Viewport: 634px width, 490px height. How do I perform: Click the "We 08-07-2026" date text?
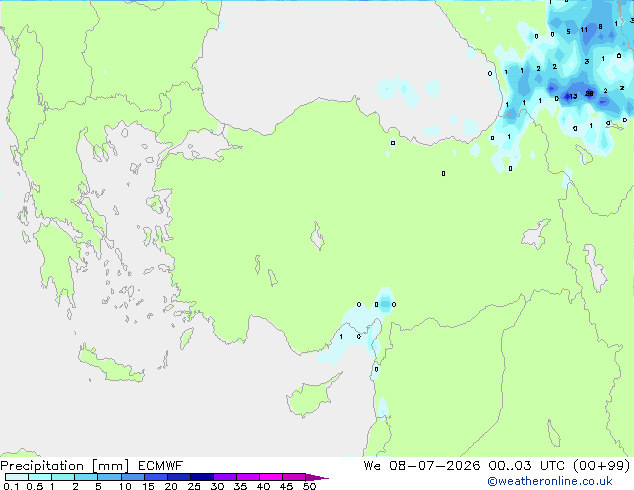tap(422, 466)
